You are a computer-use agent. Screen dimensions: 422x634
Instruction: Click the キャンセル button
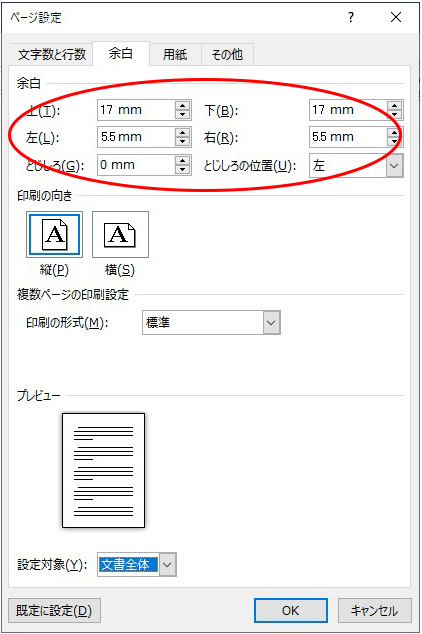pos(375,611)
